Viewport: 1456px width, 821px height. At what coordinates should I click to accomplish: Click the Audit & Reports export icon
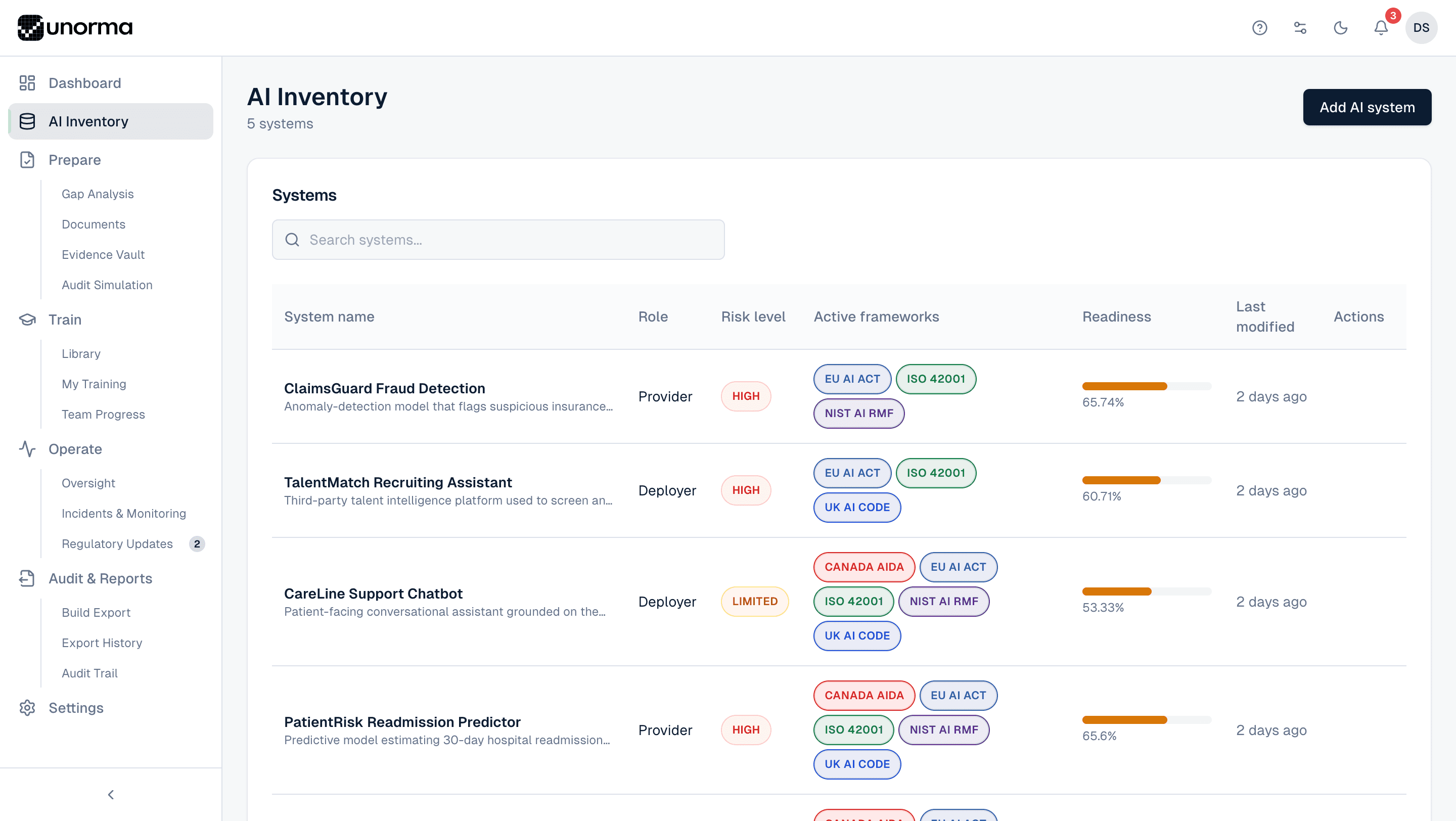point(27,579)
